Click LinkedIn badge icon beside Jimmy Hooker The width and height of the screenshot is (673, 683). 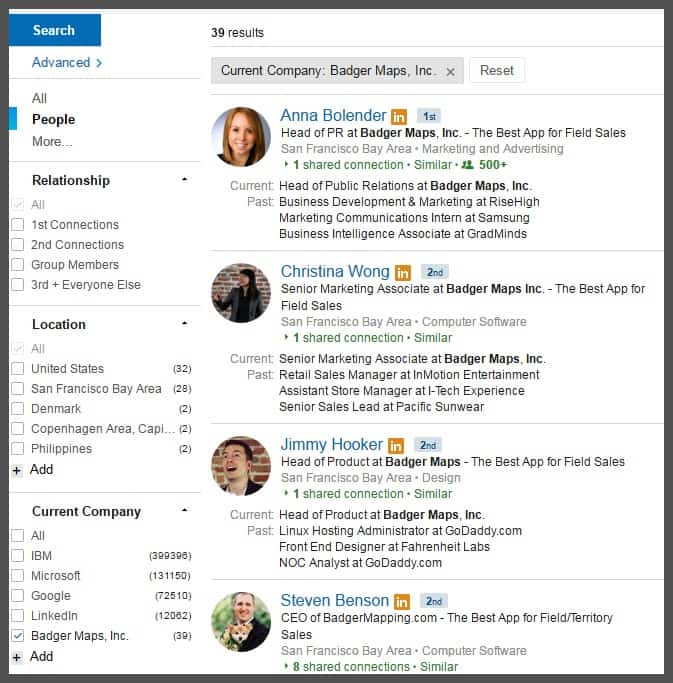coord(396,445)
